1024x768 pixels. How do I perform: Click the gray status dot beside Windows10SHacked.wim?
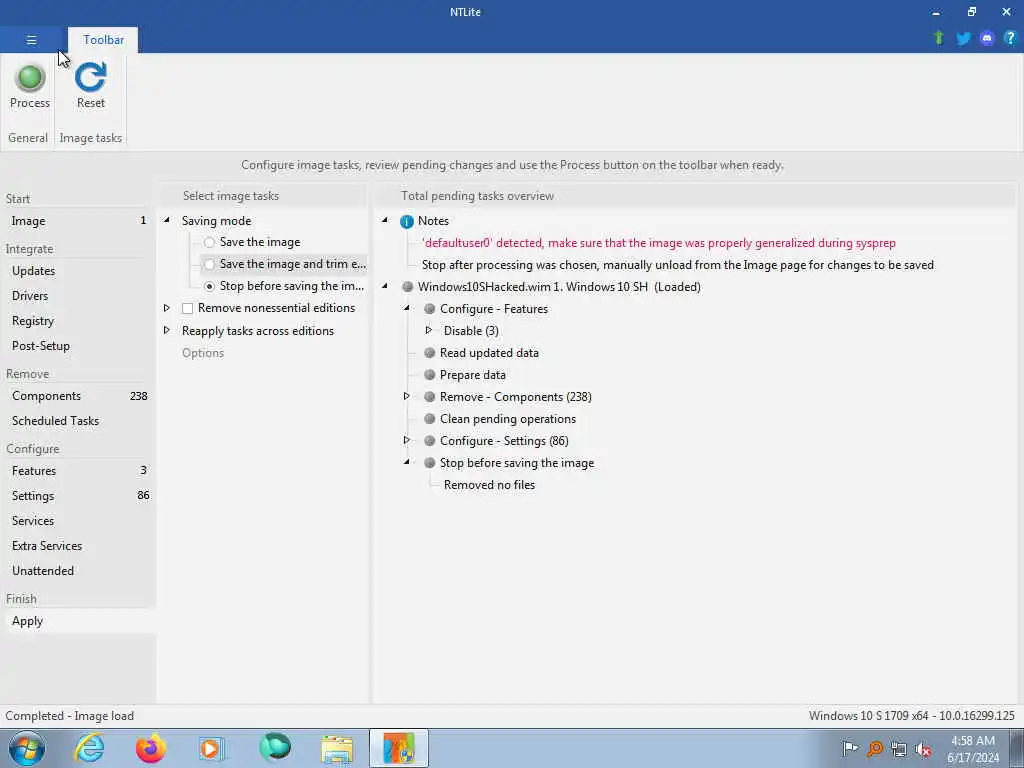[x=408, y=287]
